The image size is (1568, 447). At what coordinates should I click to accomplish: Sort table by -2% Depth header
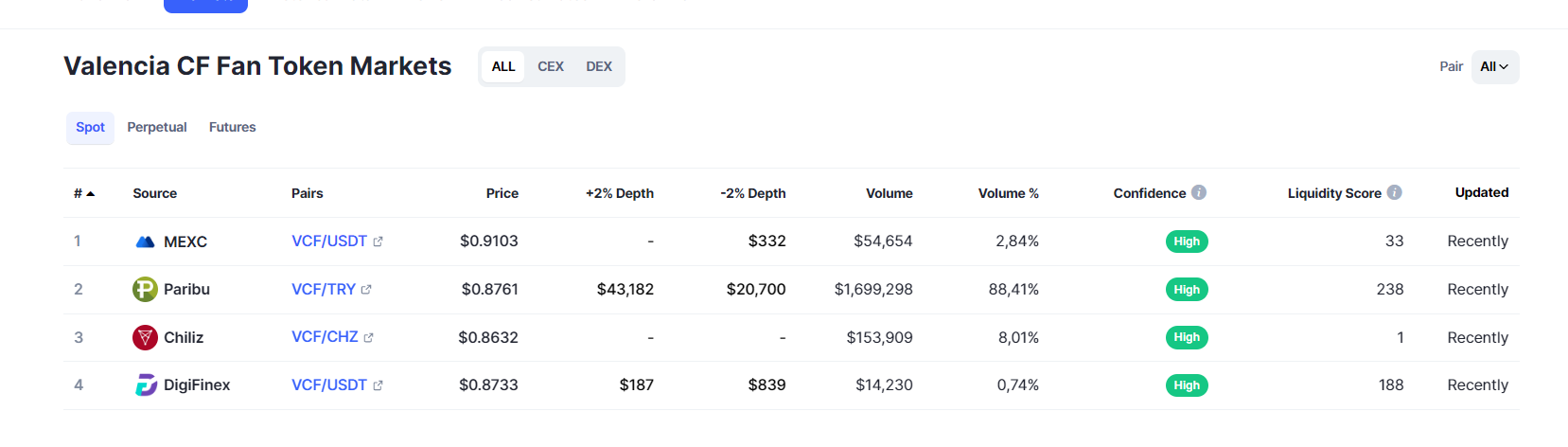click(753, 193)
